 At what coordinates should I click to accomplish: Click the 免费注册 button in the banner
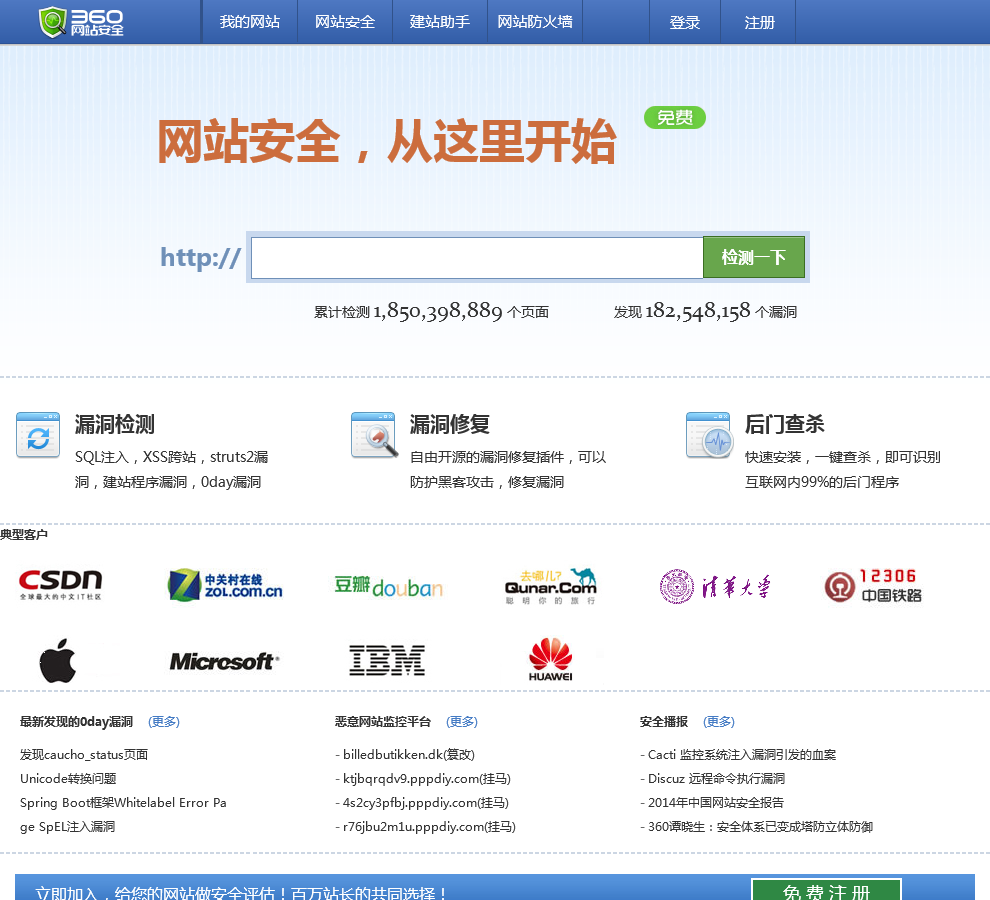pyautogui.click(x=826, y=889)
